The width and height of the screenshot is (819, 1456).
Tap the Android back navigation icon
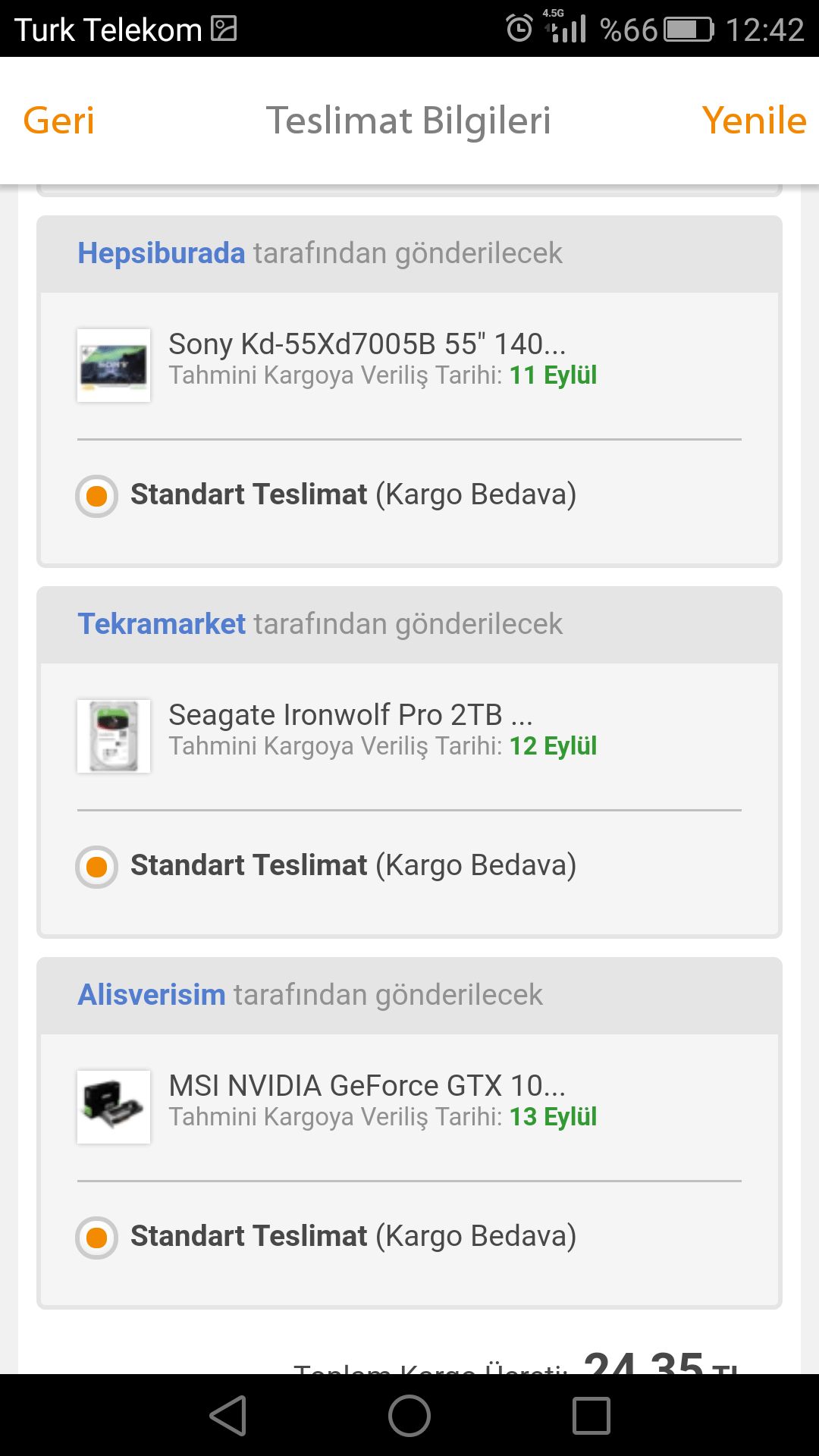coord(228,1415)
